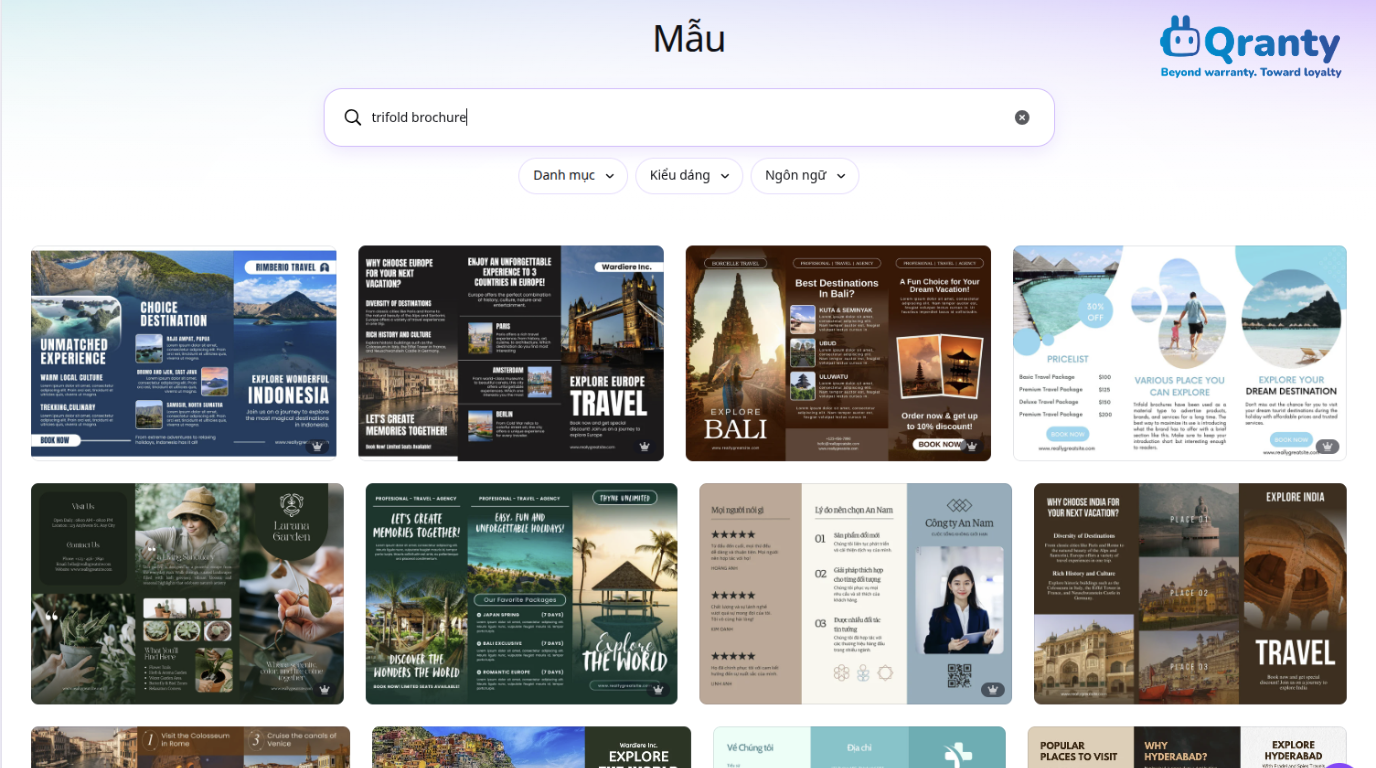Open the Colosseum in Rome brochure template

(x=190, y=747)
